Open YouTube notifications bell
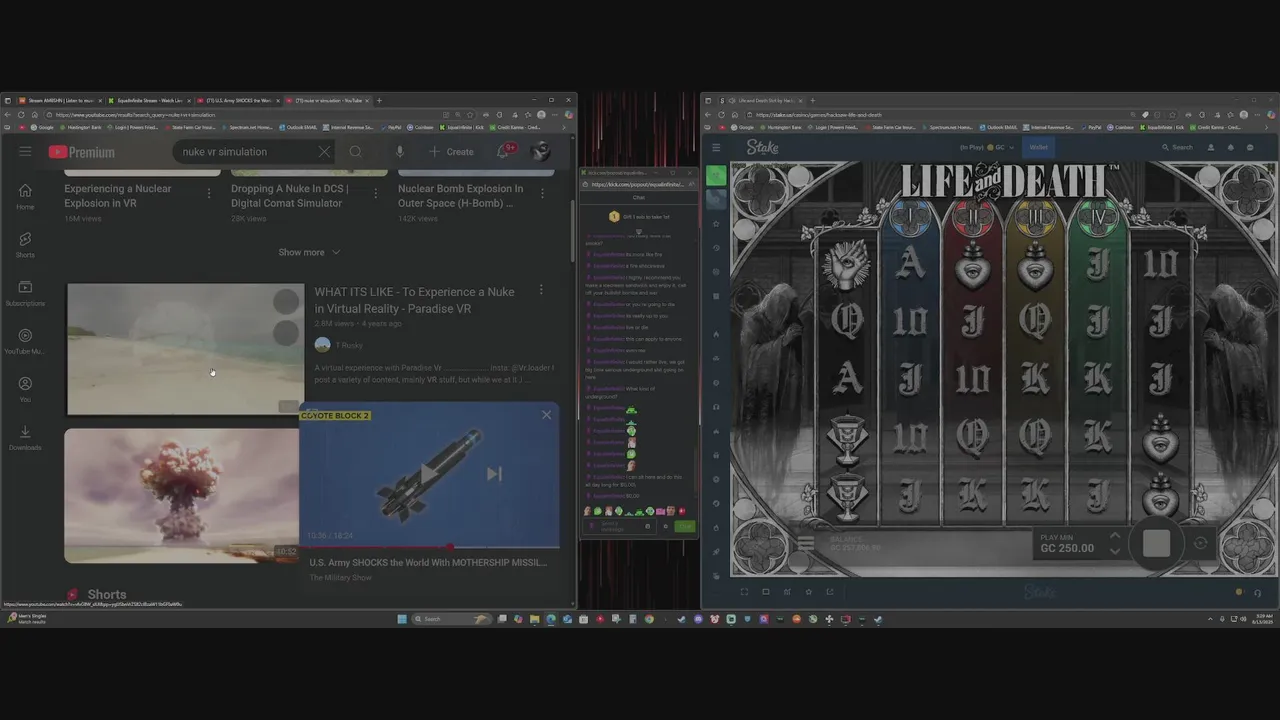Viewport: 1280px width, 720px height. pos(503,152)
